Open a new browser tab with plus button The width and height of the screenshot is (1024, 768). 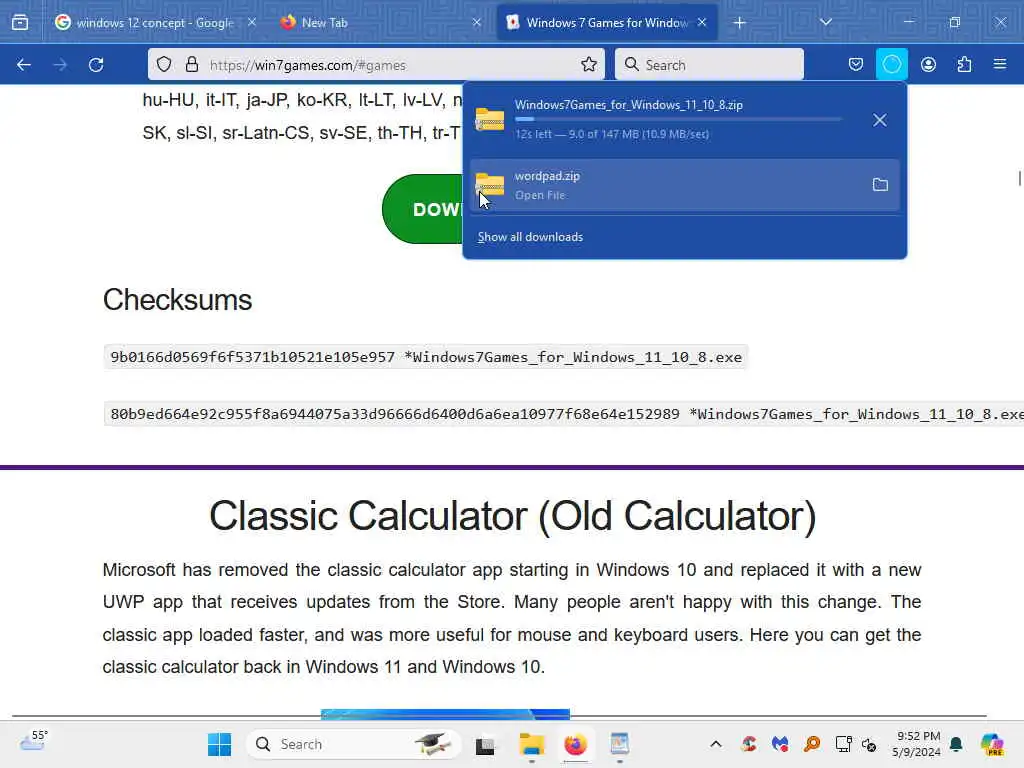(x=739, y=23)
